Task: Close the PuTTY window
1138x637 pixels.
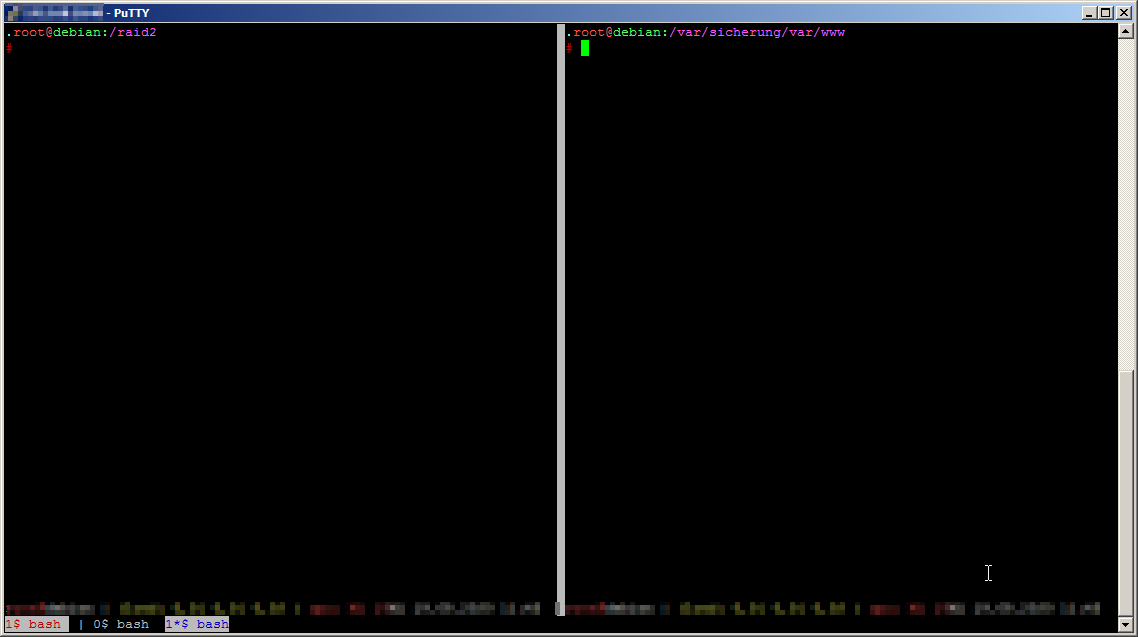Action: click(x=1123, y=13)
